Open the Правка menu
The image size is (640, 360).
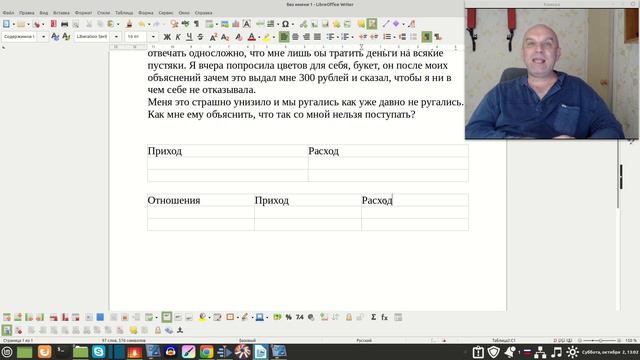(27, 13)
